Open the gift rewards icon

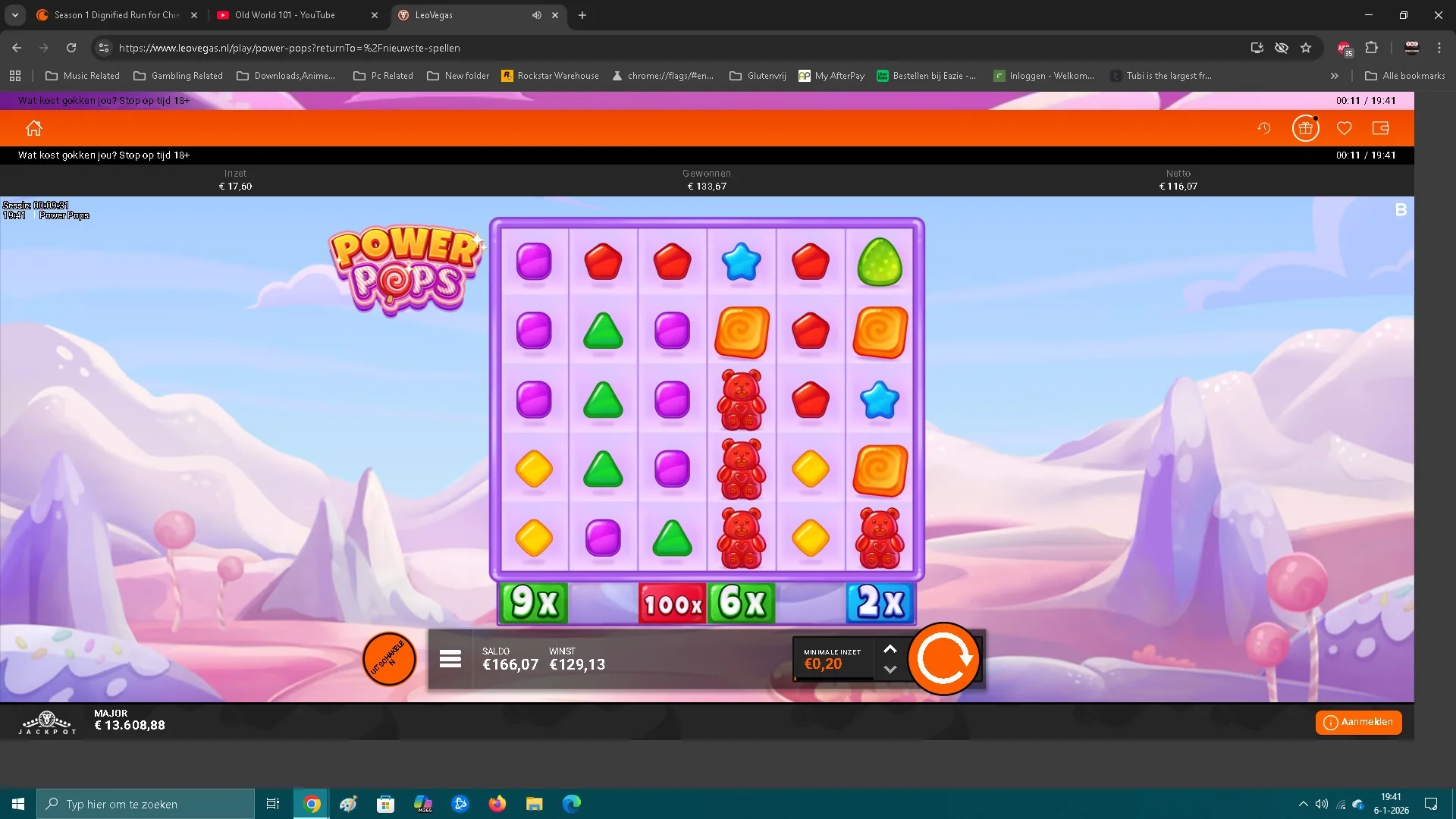(x=1305, y=128)
